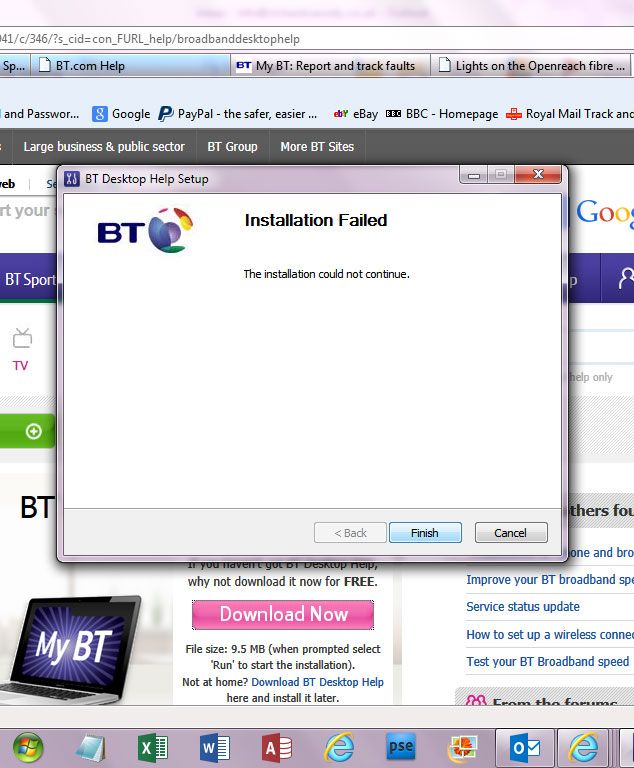This screenshot has height=768, width=634.
Task: Open the PayPal bookmark
Action: [x=238, y=114]
